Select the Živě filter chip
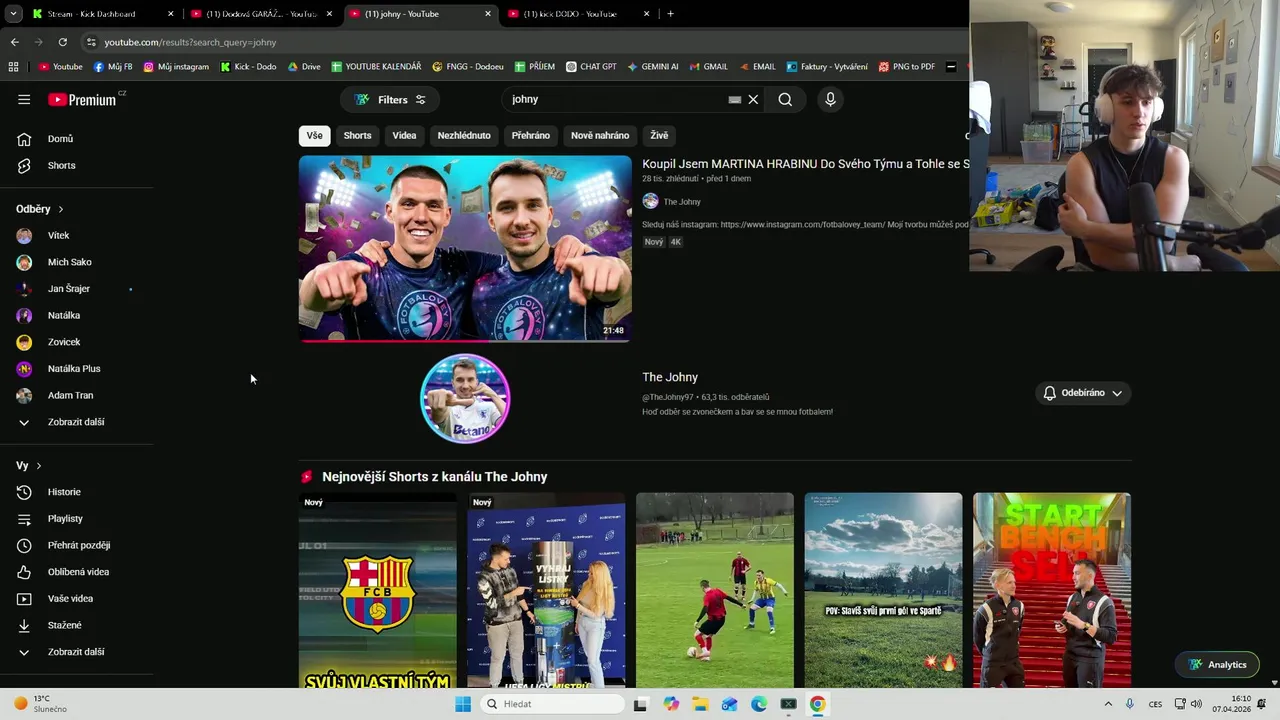Screen dimensions: 1280x720 click(659, 135)
